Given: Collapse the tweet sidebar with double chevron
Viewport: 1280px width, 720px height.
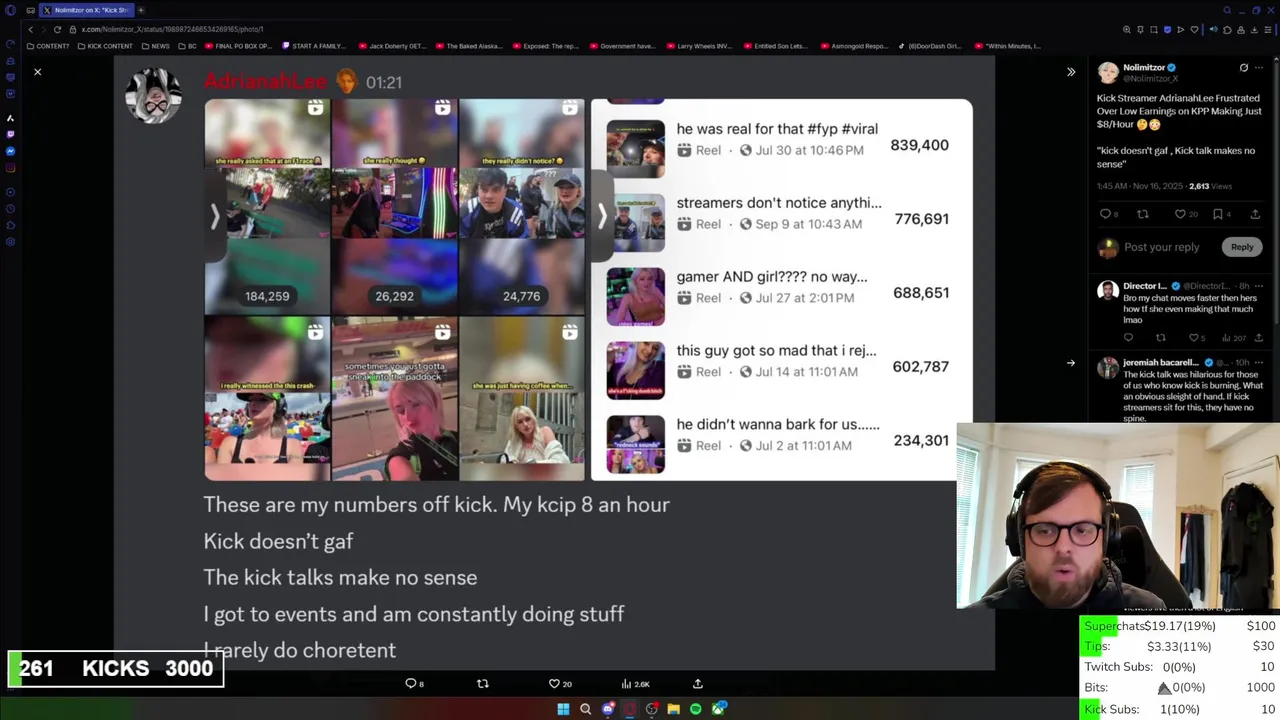Looking at the screenshot, I should pos(1071,72).
